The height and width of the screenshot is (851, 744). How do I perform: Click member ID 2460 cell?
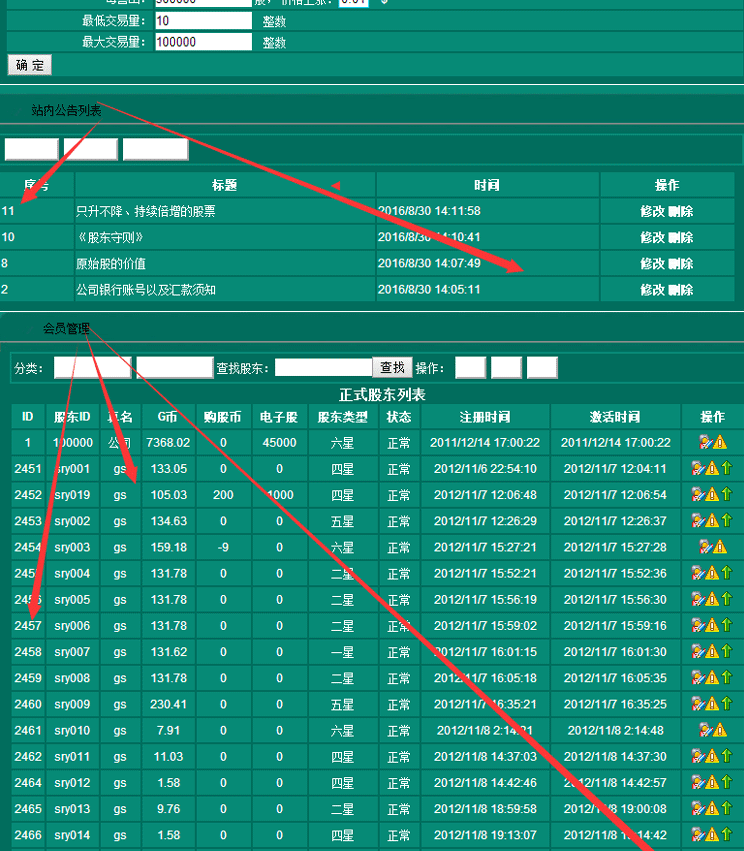point(28,704)
